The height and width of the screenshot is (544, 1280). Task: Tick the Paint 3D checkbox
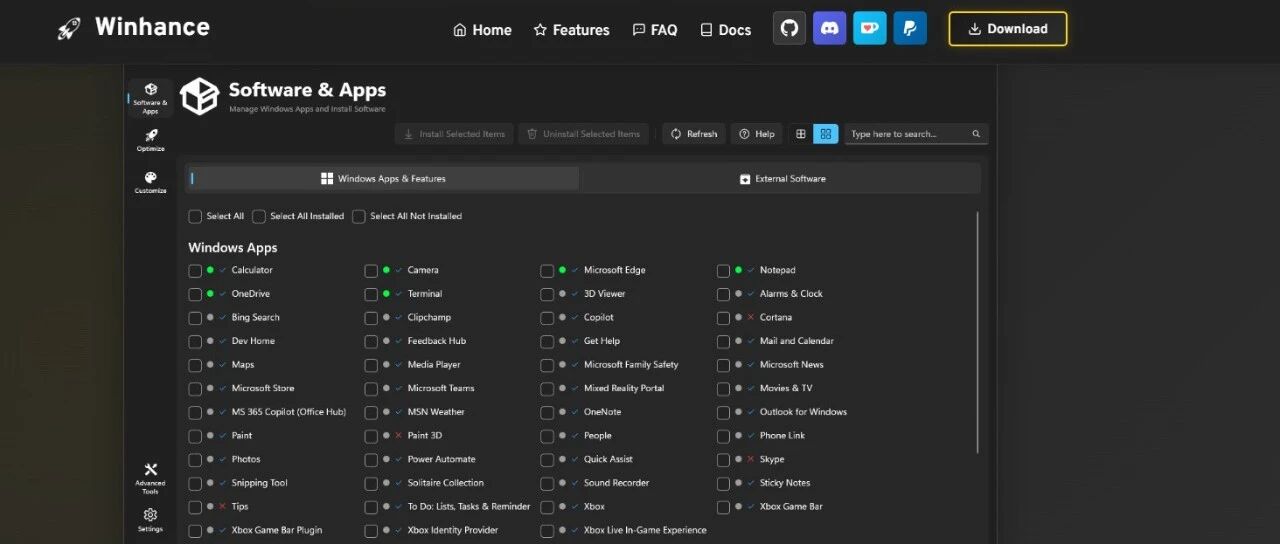pyautogui.click(x=371, y=436)
